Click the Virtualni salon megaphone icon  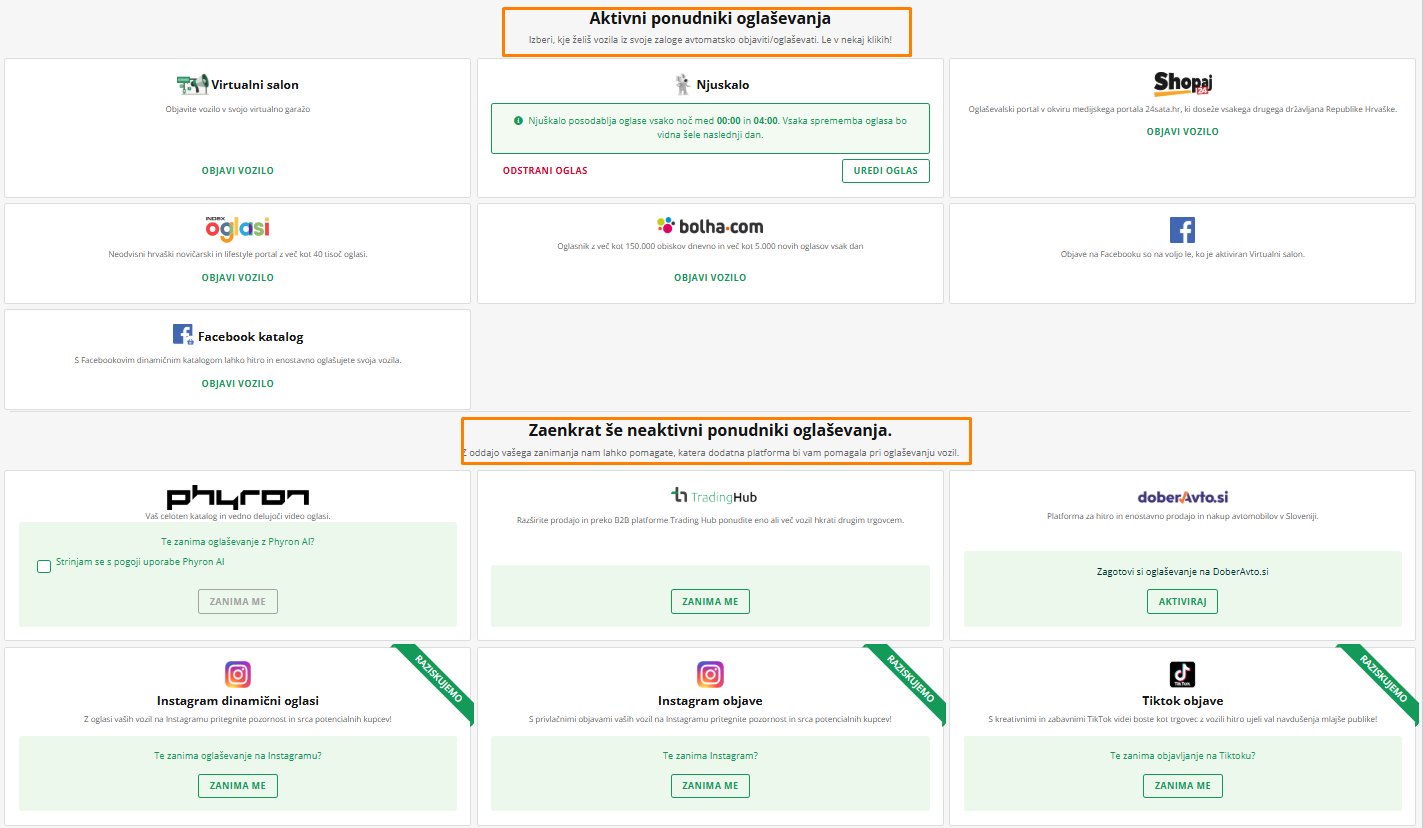(x=192, y=85)
